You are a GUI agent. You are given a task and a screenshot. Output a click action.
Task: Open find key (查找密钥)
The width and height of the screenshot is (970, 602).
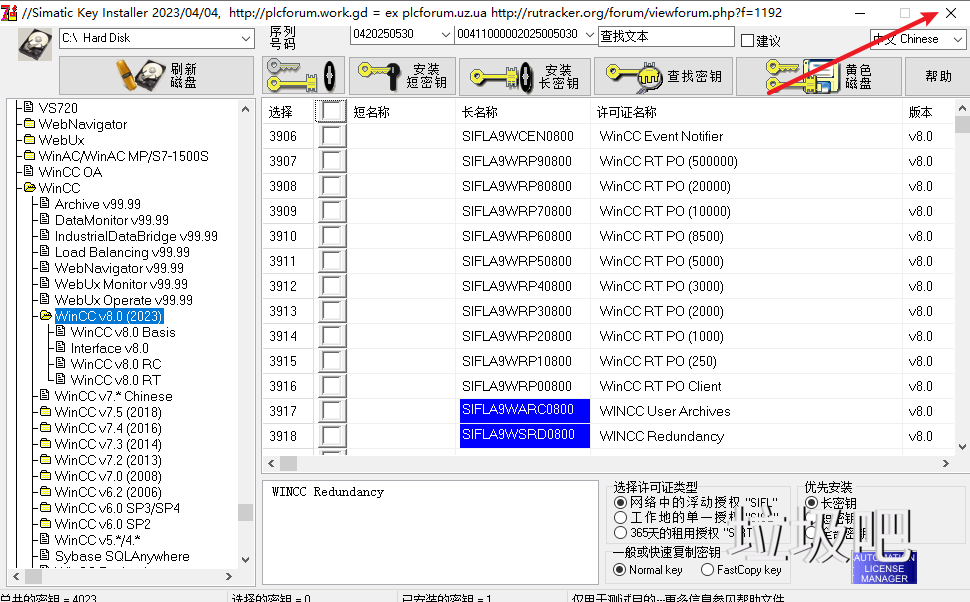(661, 76)
